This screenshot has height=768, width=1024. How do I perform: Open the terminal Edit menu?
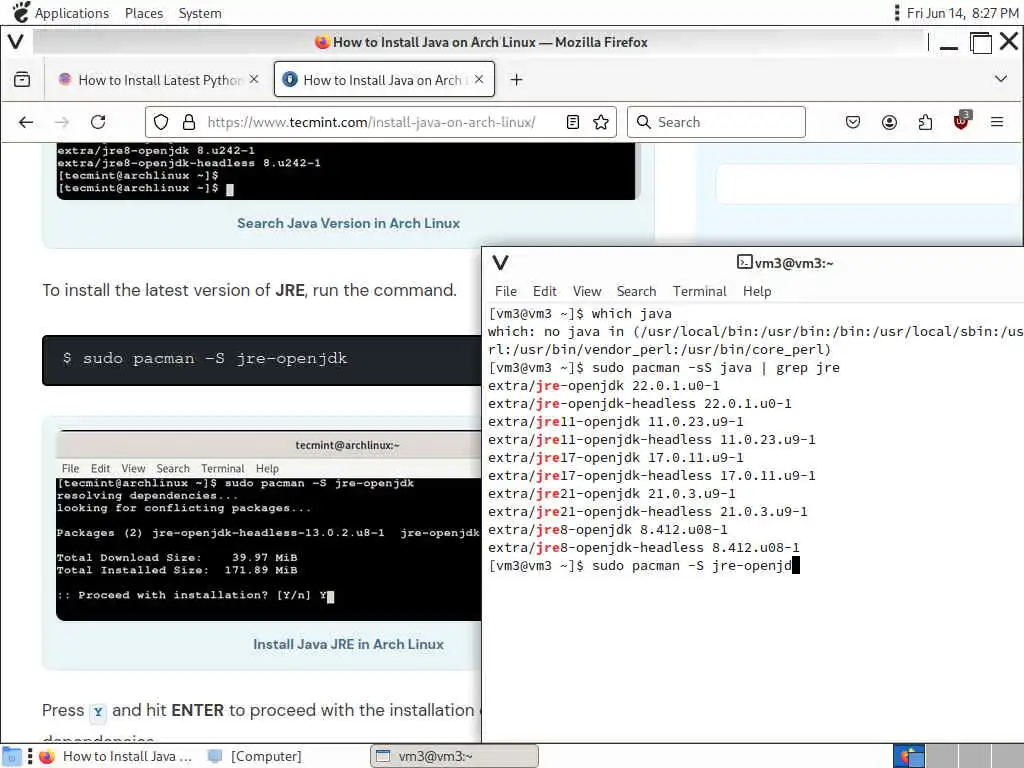coord(545,291)
